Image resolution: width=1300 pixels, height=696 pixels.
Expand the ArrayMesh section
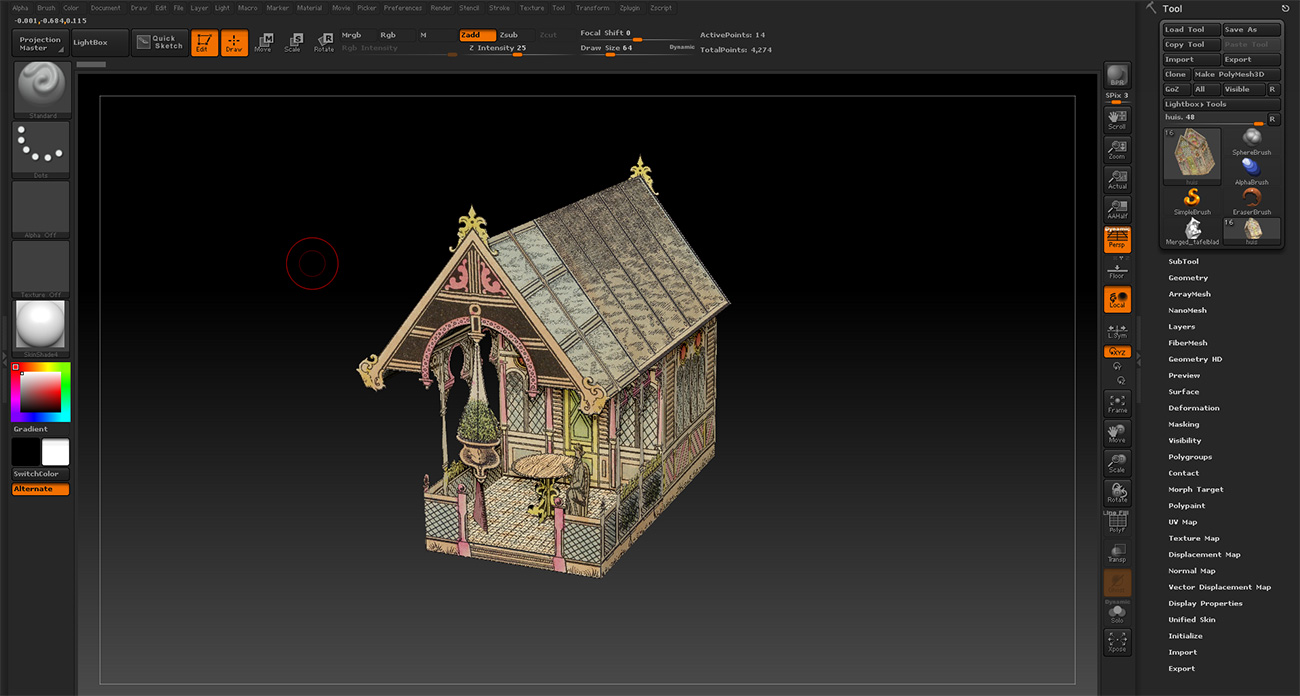[1189, 294]
